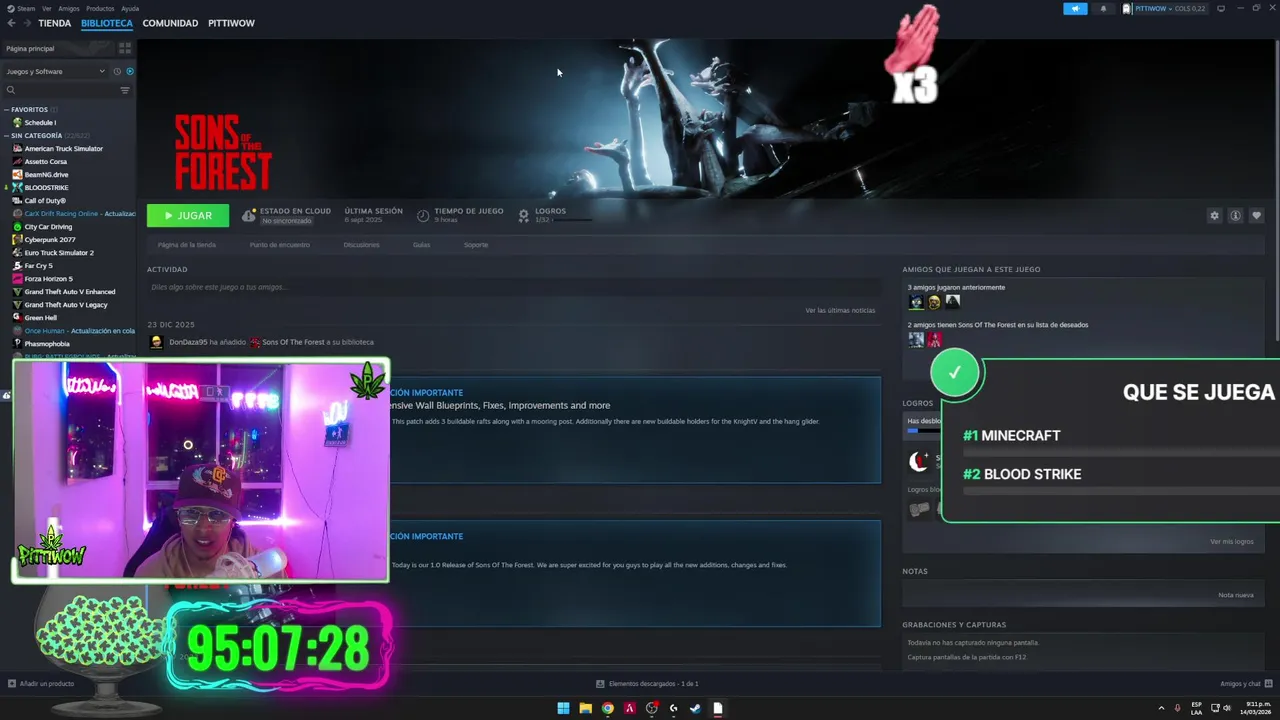Image resolution: width=1280 pixels, height=720 pixels.
Task: Collapse the Favoritos category
Action: tap(6, 109)
